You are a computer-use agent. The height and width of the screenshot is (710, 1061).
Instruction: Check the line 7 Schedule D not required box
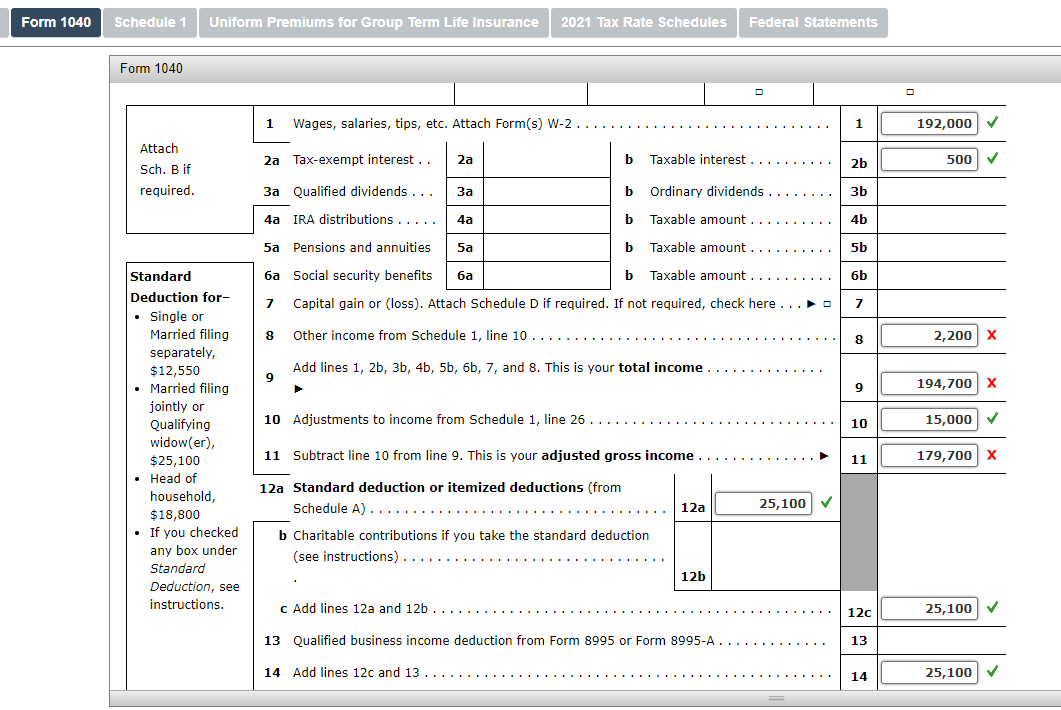(827, 305)
